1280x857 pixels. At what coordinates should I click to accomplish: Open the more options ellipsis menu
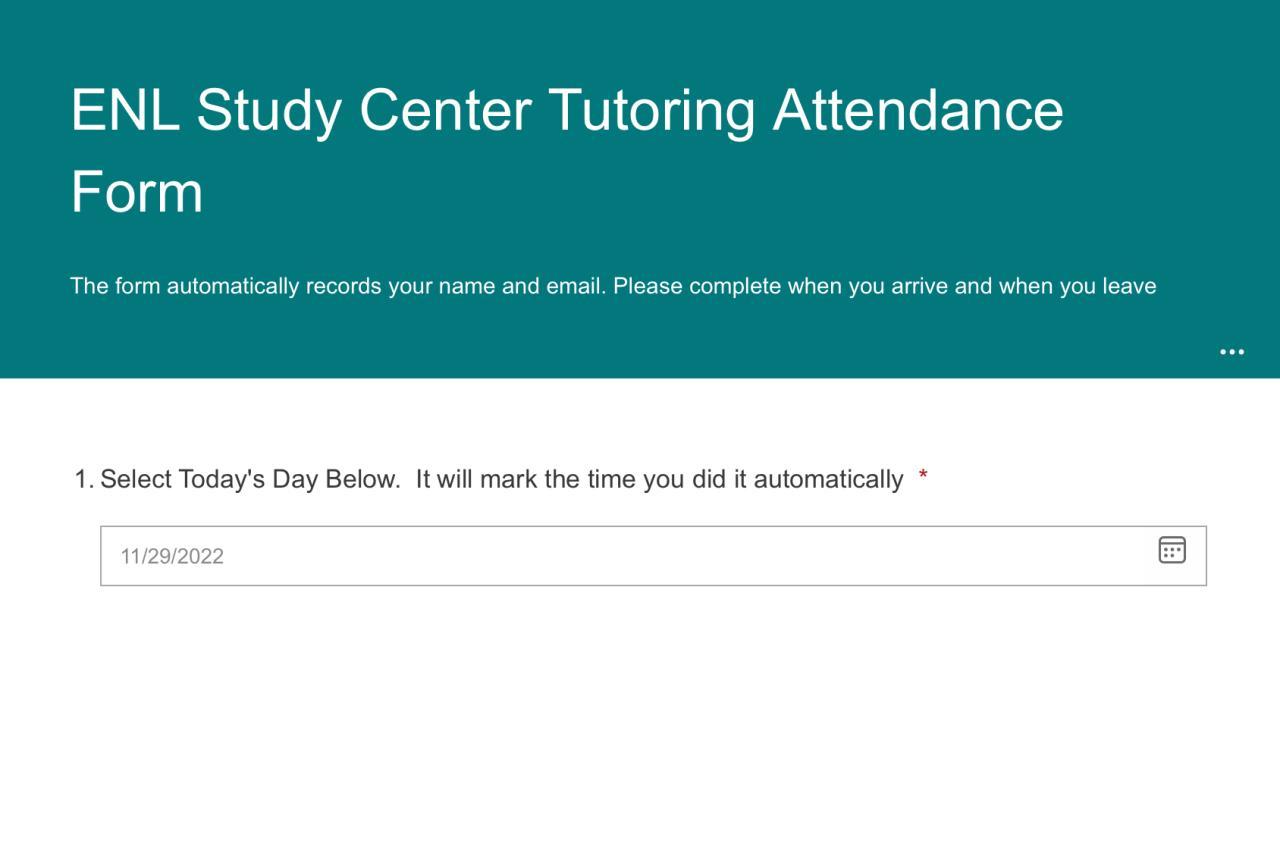(1232, 352)
